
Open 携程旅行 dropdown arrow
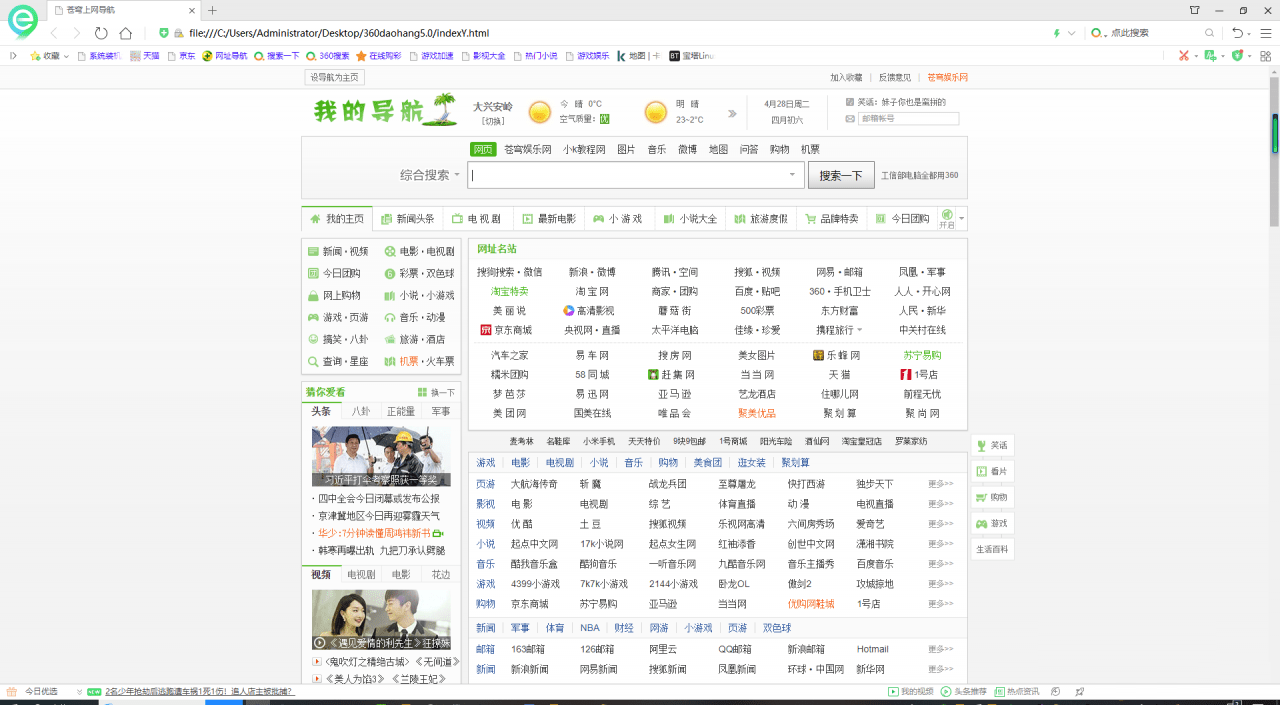pos(859,330)
